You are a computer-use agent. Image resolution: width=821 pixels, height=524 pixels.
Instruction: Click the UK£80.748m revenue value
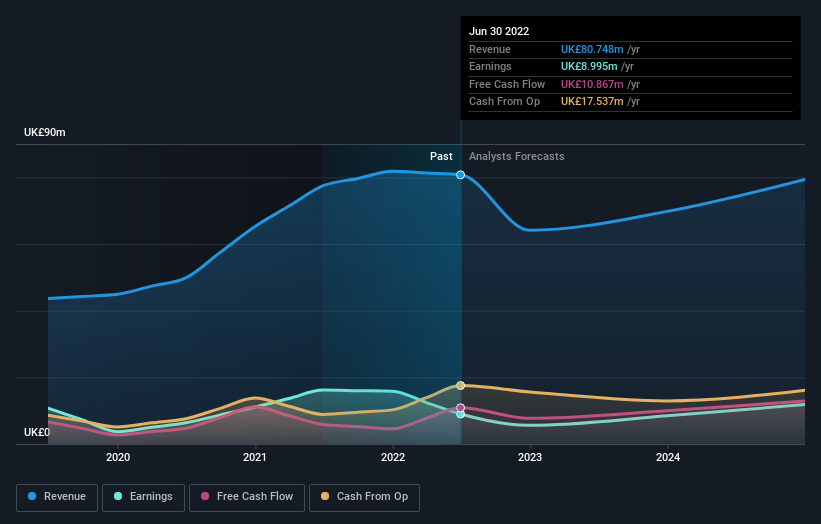tap(592, 49)
